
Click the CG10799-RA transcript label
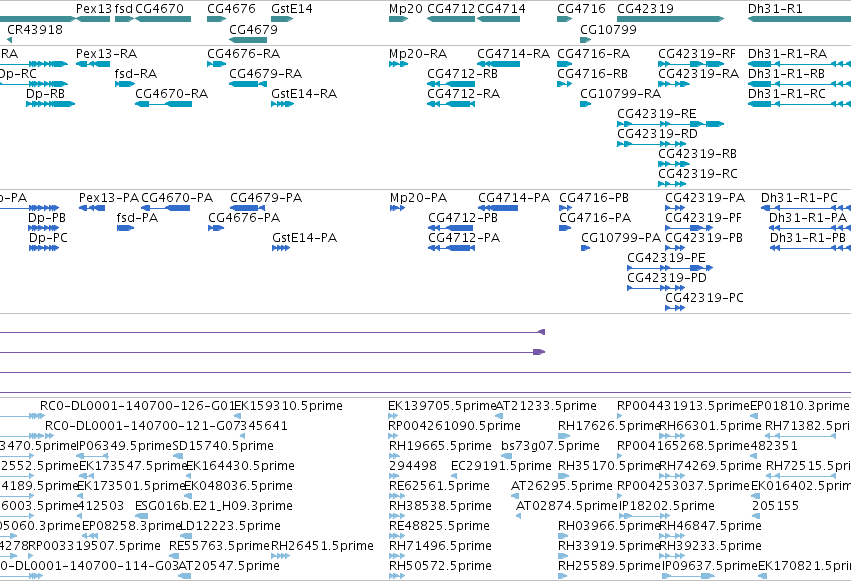click(621, 94)
